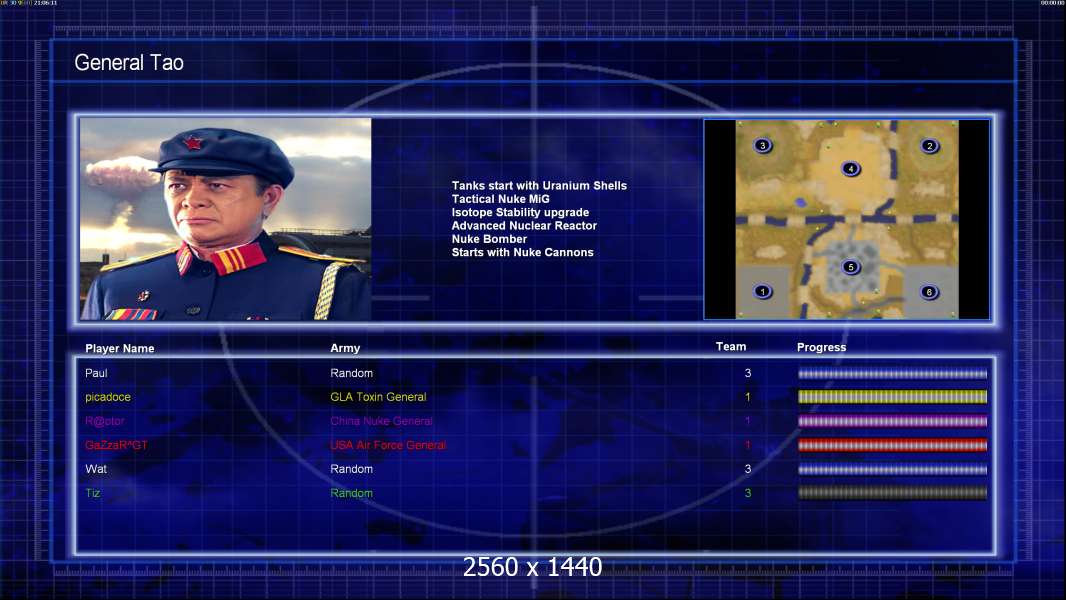Click Wat's 'Random' army entry

click(x=351, y=469)
